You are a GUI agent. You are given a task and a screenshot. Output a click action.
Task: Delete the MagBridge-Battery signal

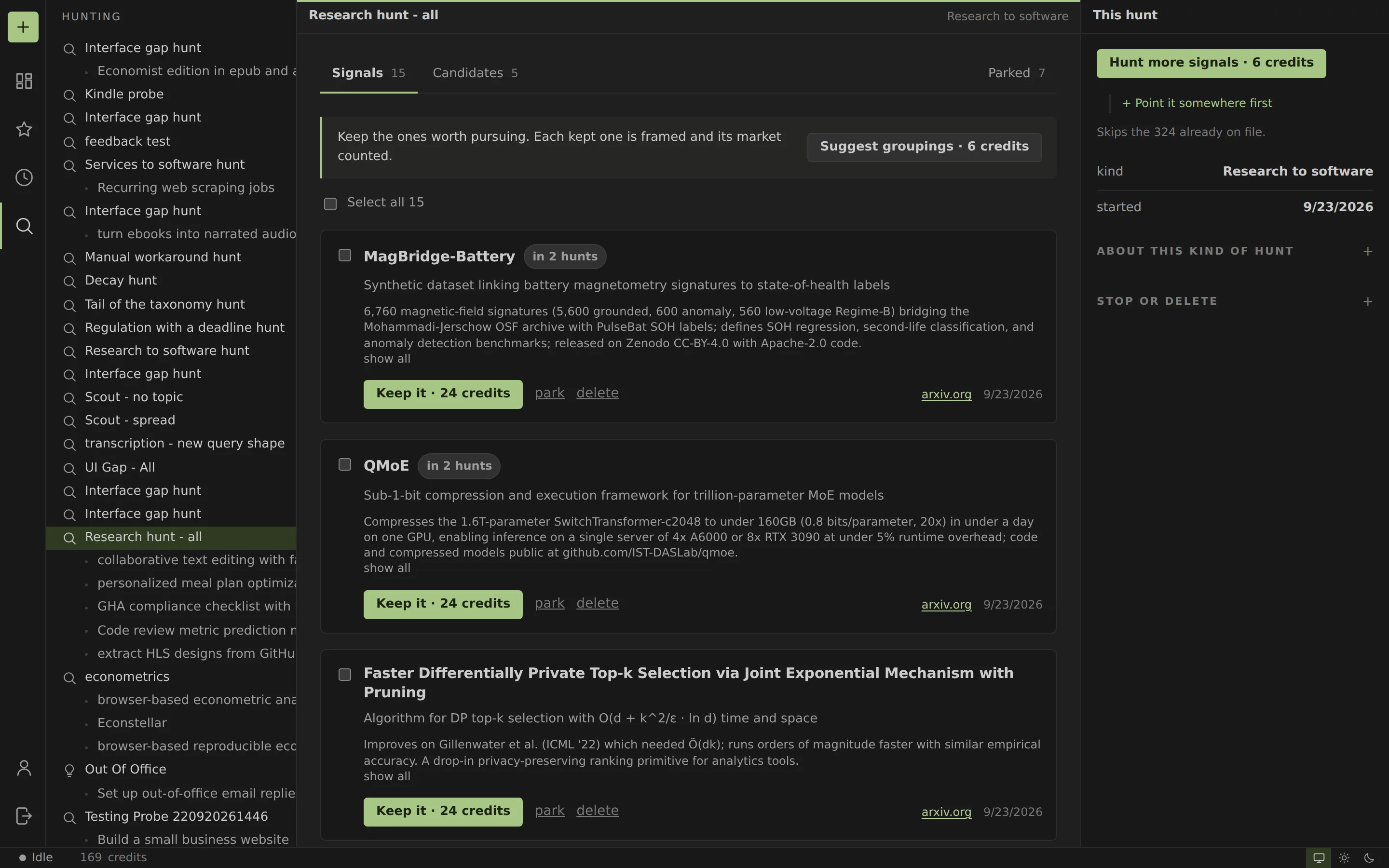pos(597,393)
